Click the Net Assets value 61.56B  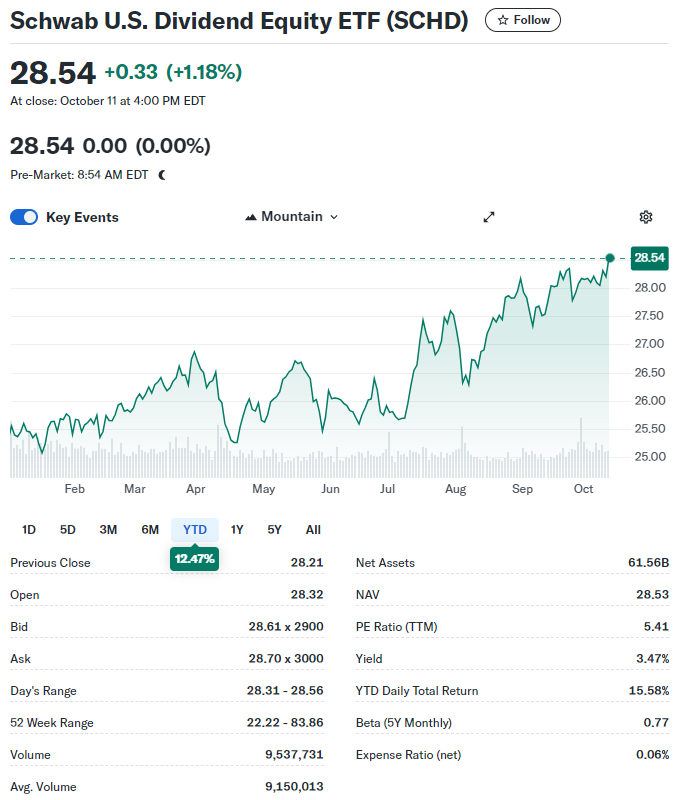tap(648, 563)
